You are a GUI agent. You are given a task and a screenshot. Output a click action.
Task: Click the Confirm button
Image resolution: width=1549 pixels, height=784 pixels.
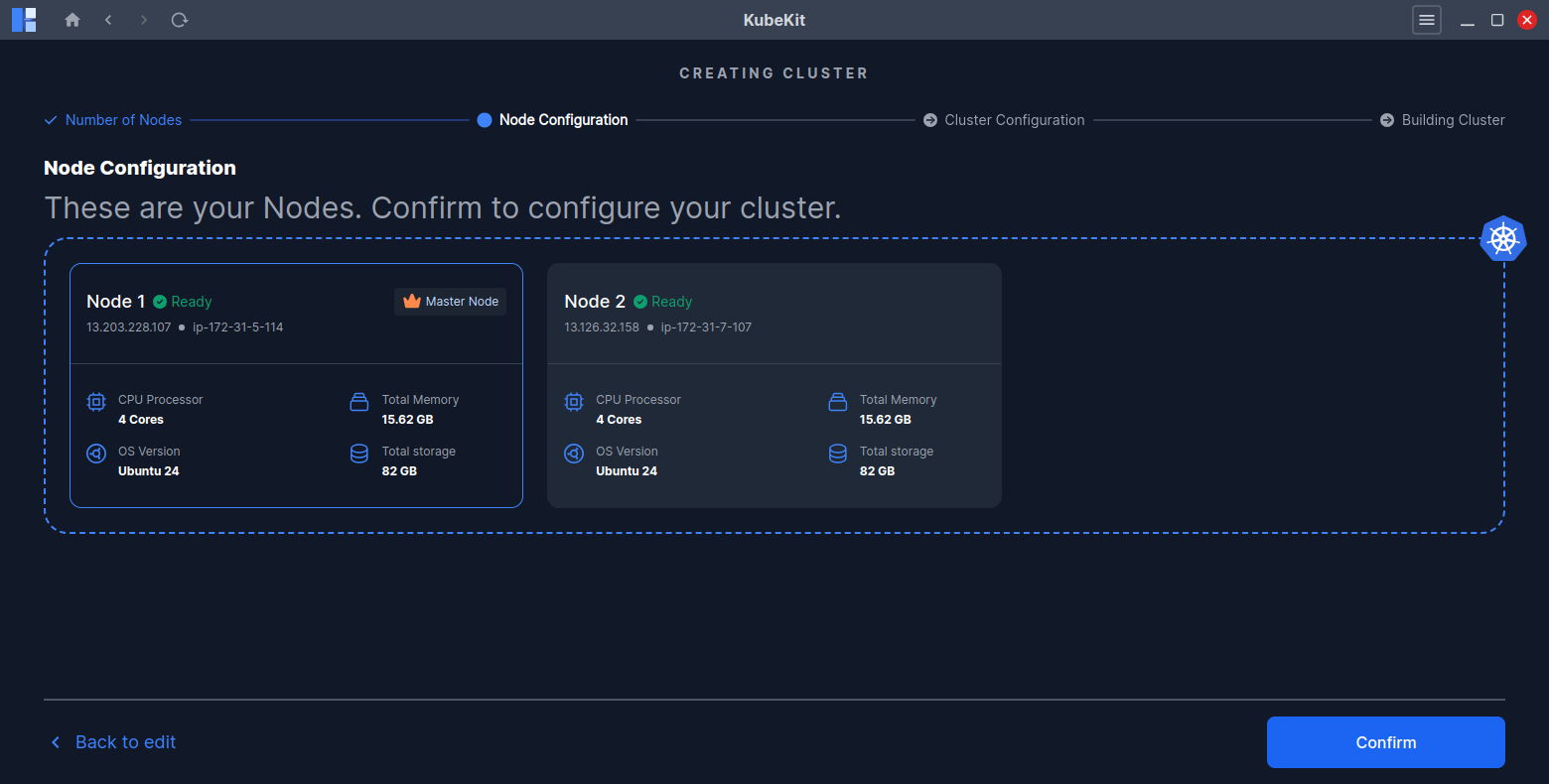tap(1385, 742)
